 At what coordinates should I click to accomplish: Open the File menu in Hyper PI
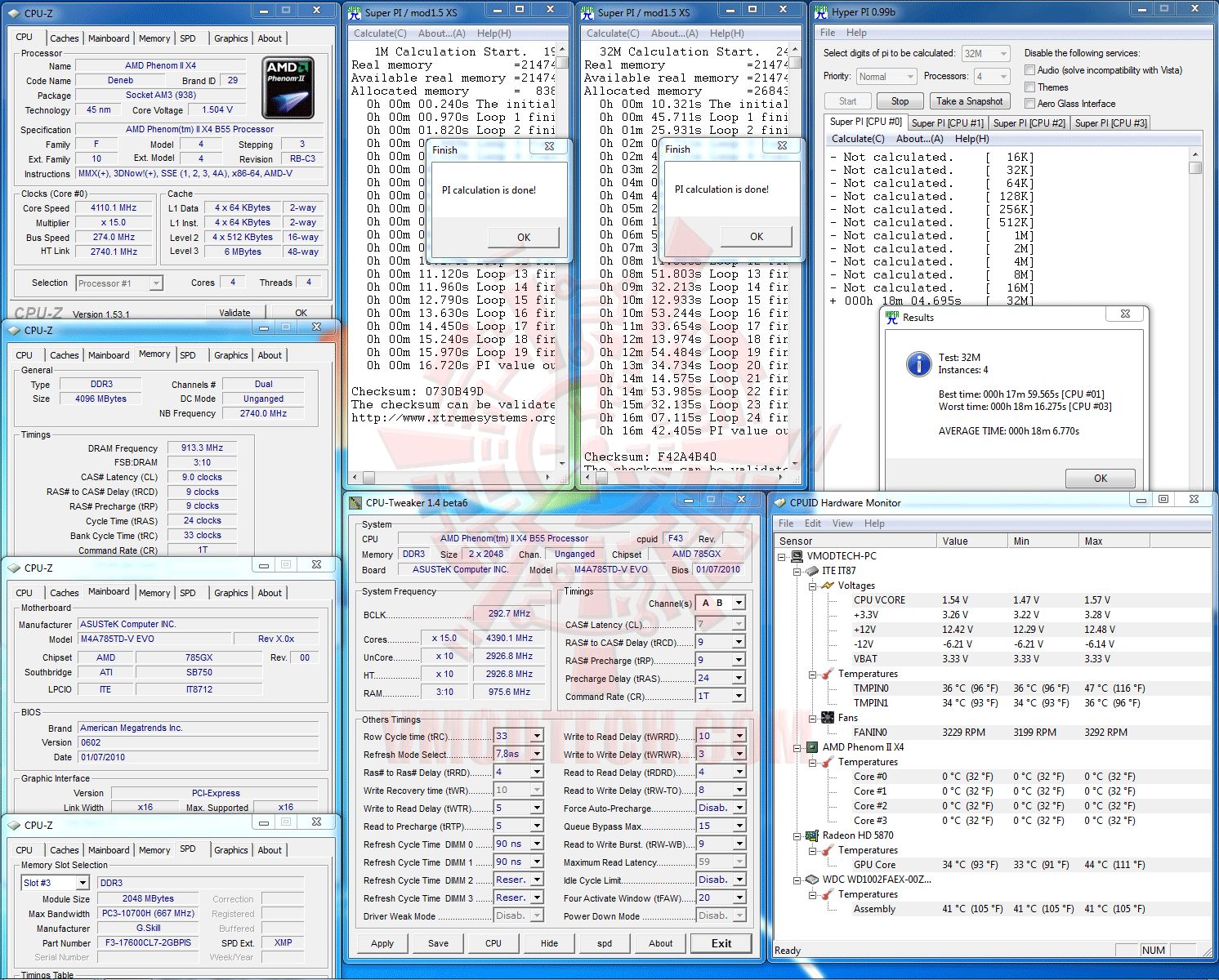(828, 33)
